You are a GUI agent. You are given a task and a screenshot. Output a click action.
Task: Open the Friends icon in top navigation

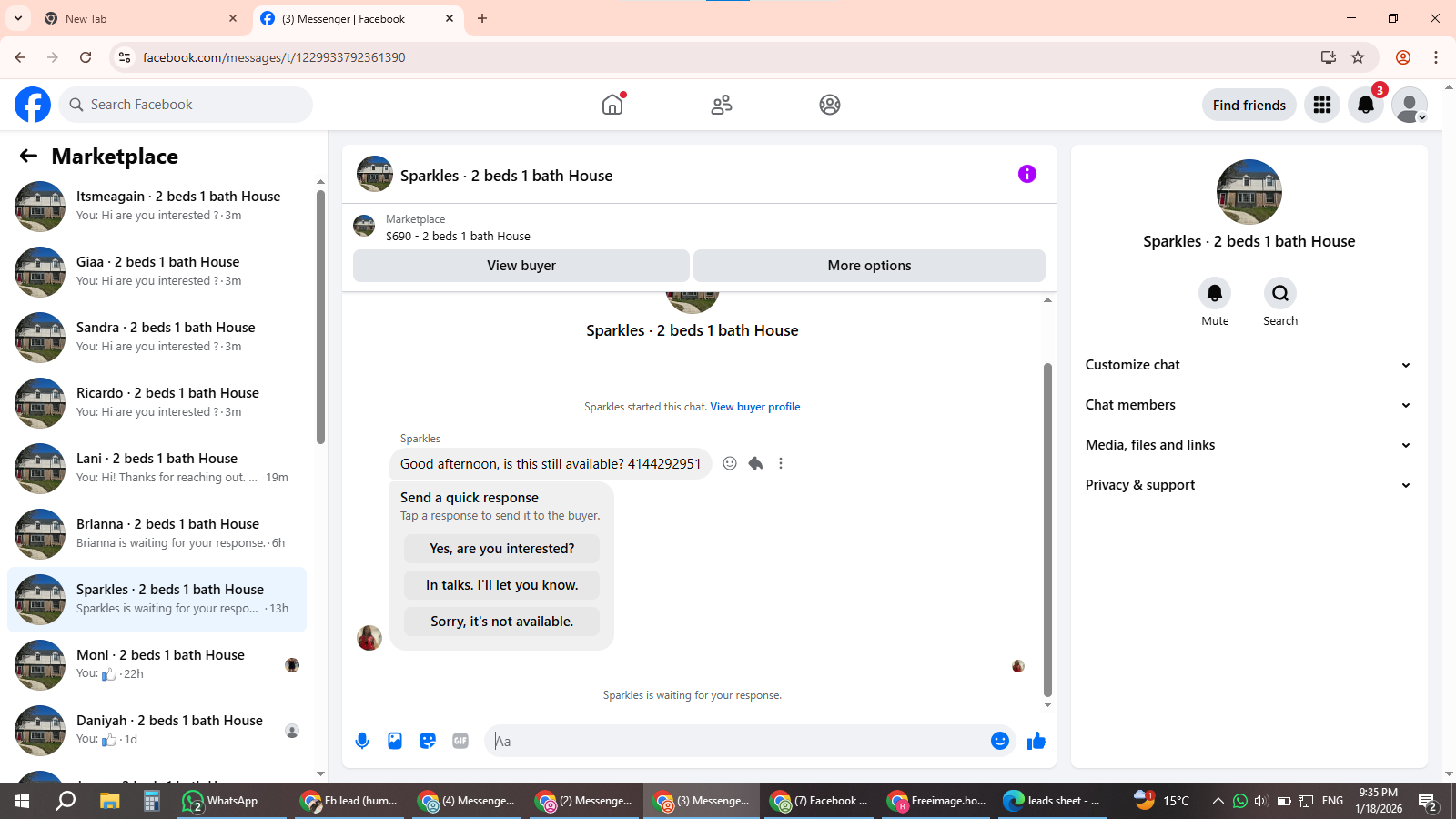pos(722,105)
